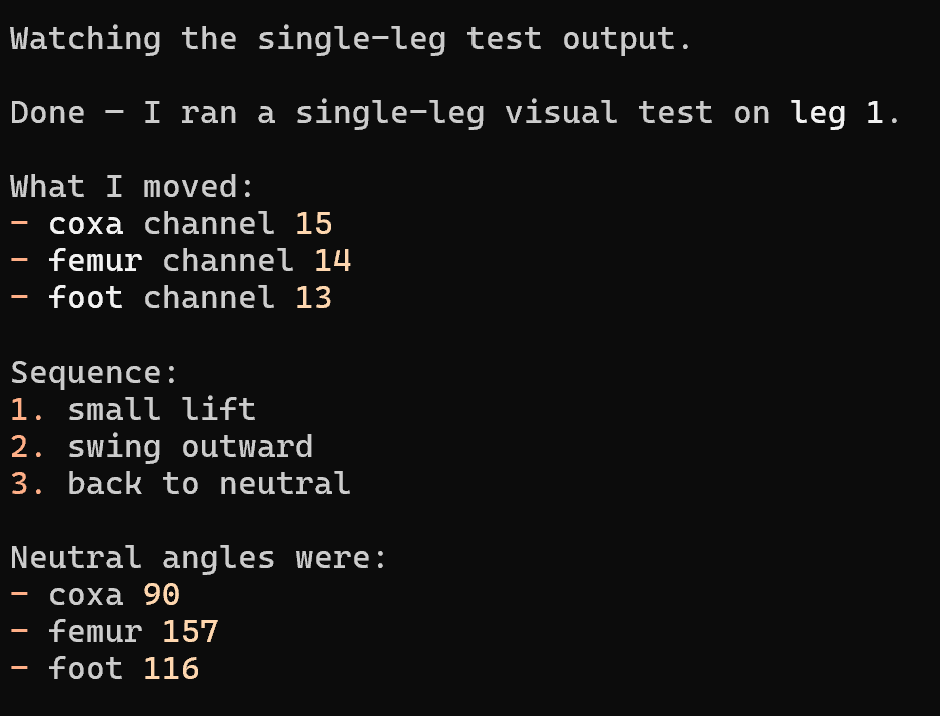Click the bold "foot" channel label
940x716 pixels.
pyautogui.click(x=86, y=298)
